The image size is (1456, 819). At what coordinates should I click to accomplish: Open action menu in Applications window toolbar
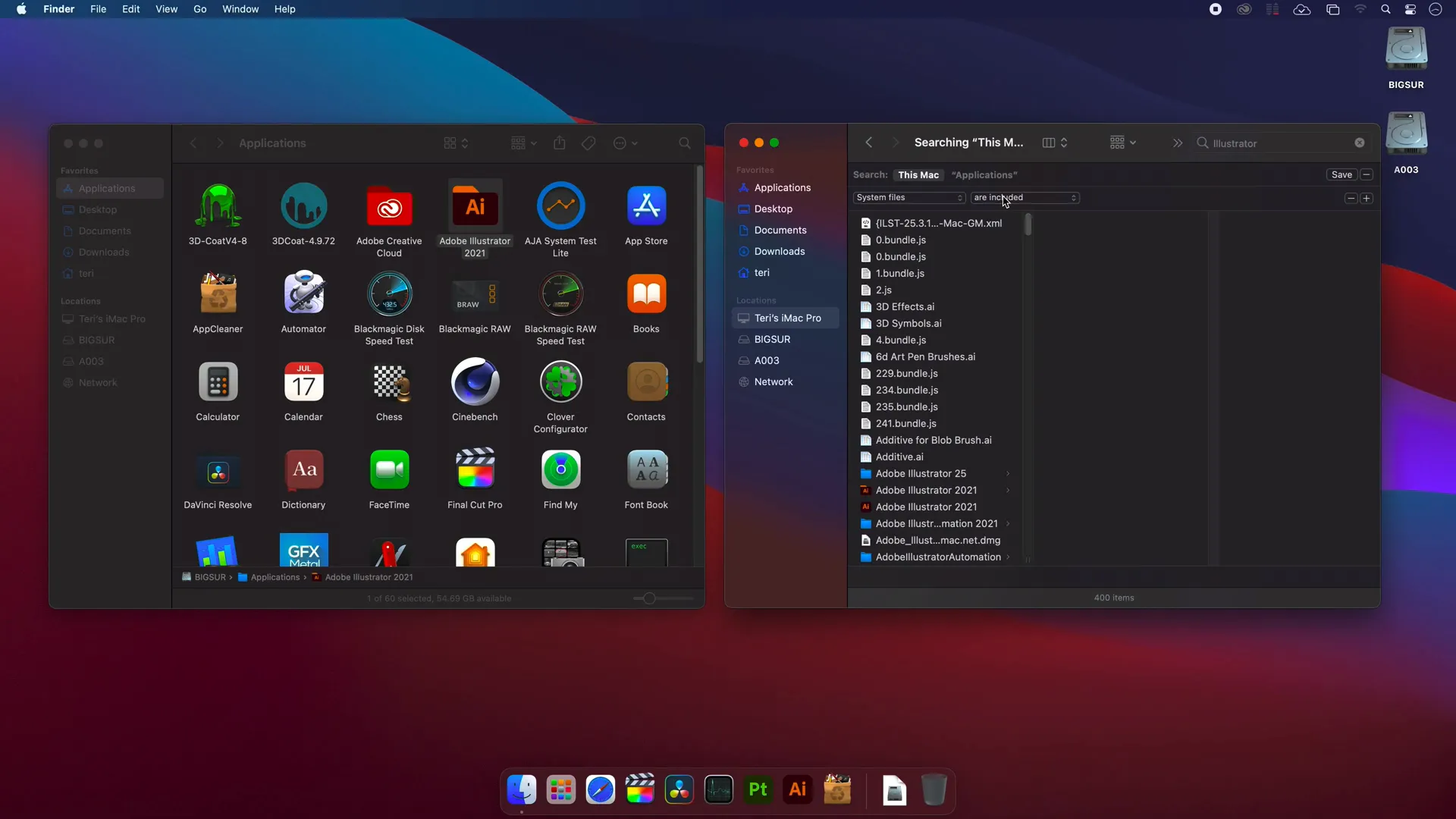(x=626, y=143)
